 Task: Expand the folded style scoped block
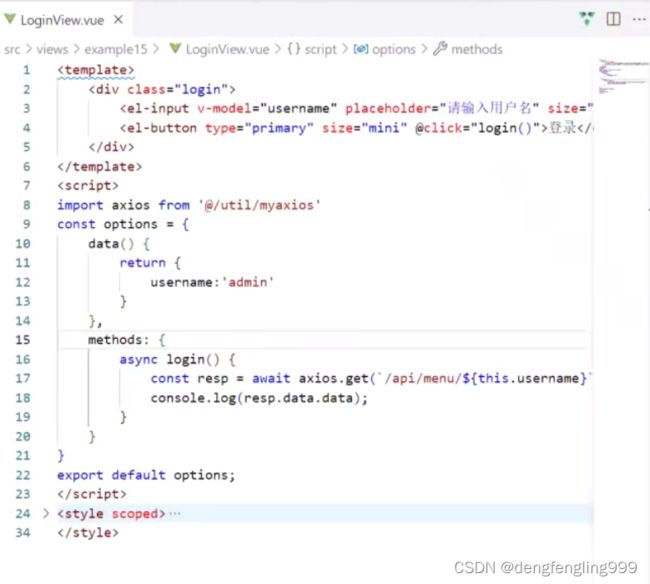pos(46,514)
